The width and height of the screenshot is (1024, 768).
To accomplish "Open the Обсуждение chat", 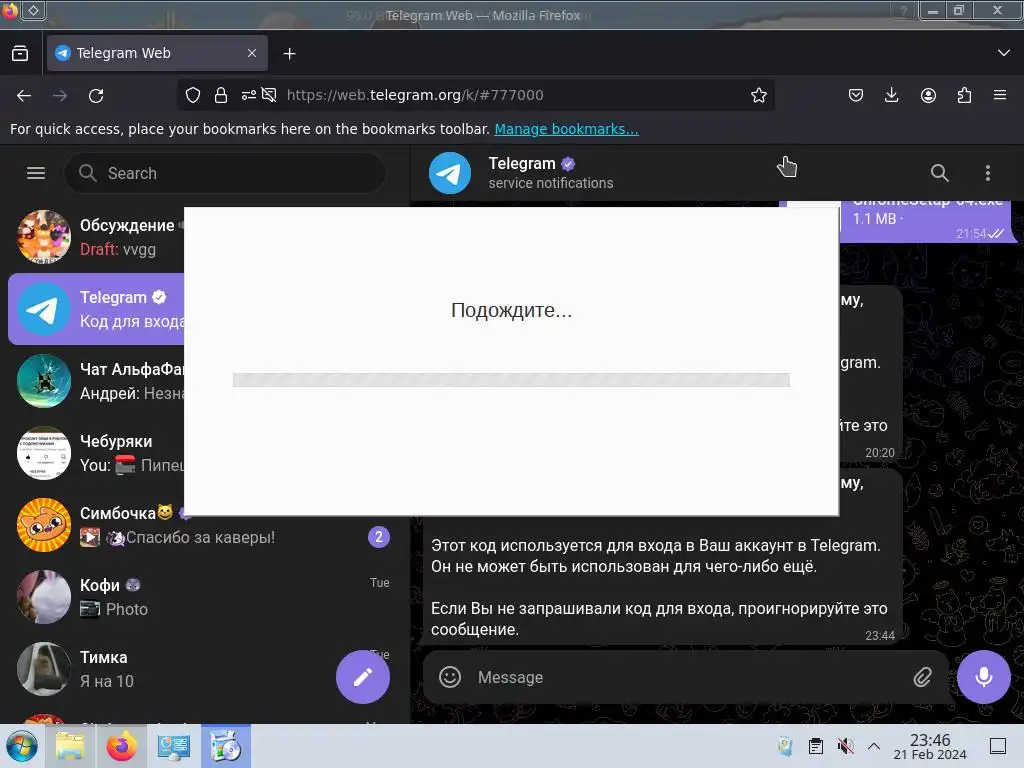I will pyautogui.click(x=96, y=237).
